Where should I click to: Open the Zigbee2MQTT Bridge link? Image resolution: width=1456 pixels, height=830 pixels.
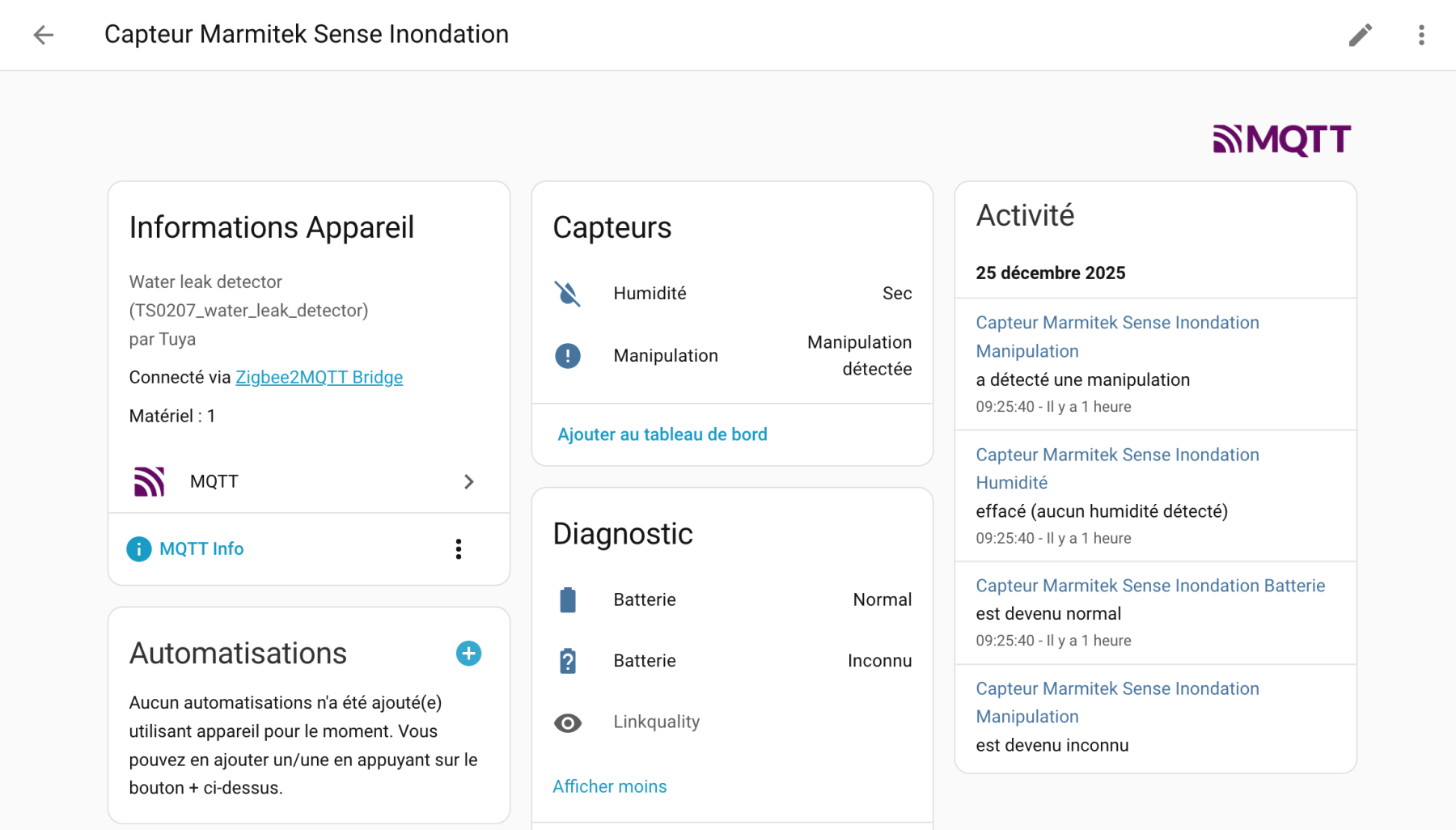tap(319, 377)
